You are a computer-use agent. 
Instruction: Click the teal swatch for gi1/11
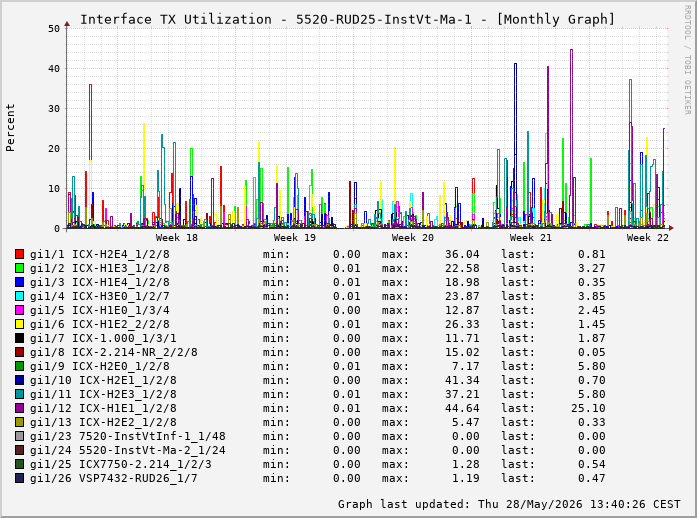(x=19, y=394)
